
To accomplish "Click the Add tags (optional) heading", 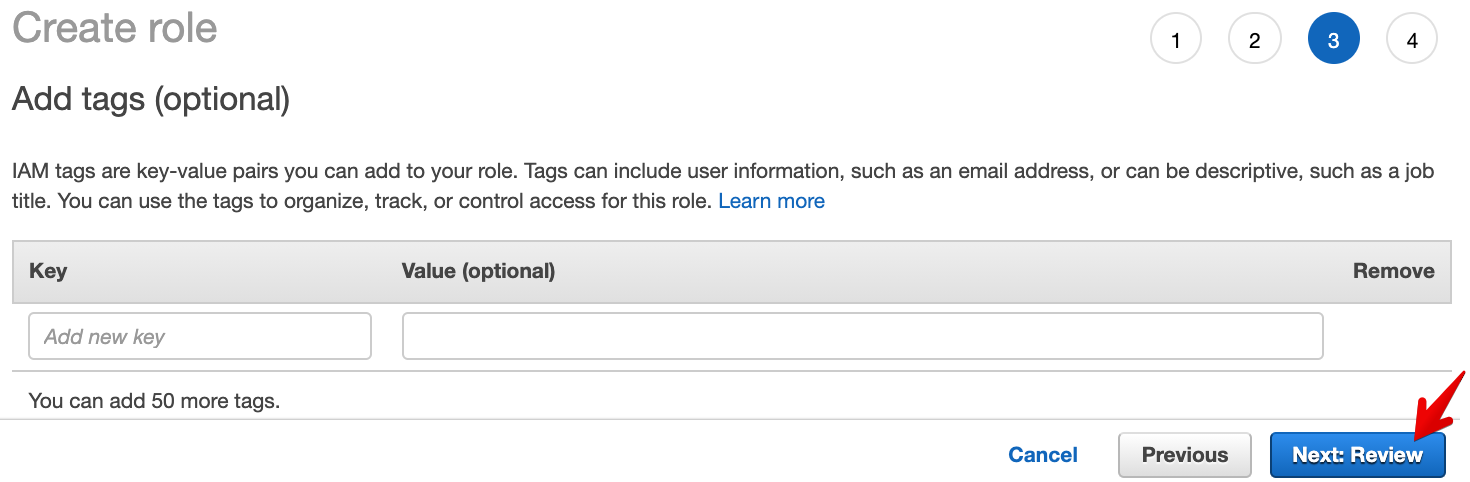I will pyautogui.click(x=150, y=99).
